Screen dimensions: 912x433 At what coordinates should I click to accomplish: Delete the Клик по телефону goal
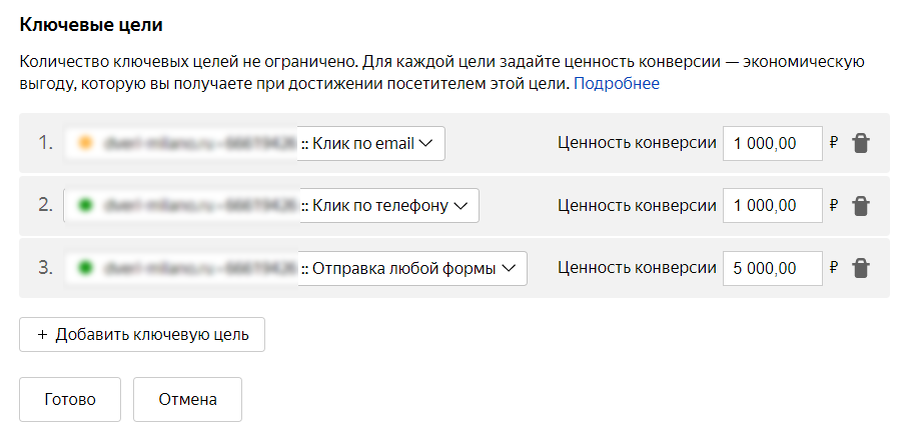coord(860,206)
